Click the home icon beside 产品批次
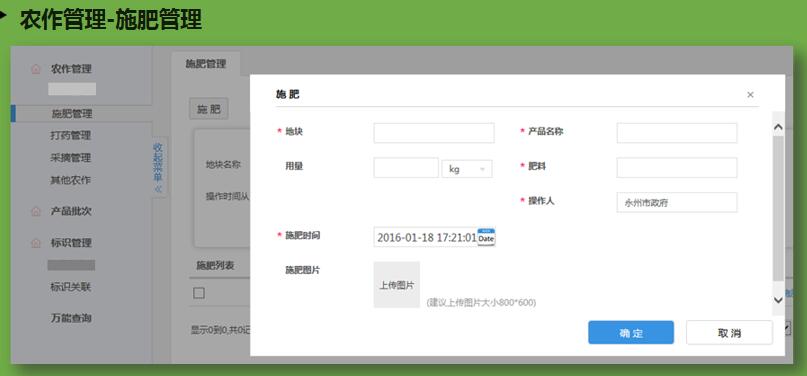The image size is (807, 376). (x=36, y=211)
